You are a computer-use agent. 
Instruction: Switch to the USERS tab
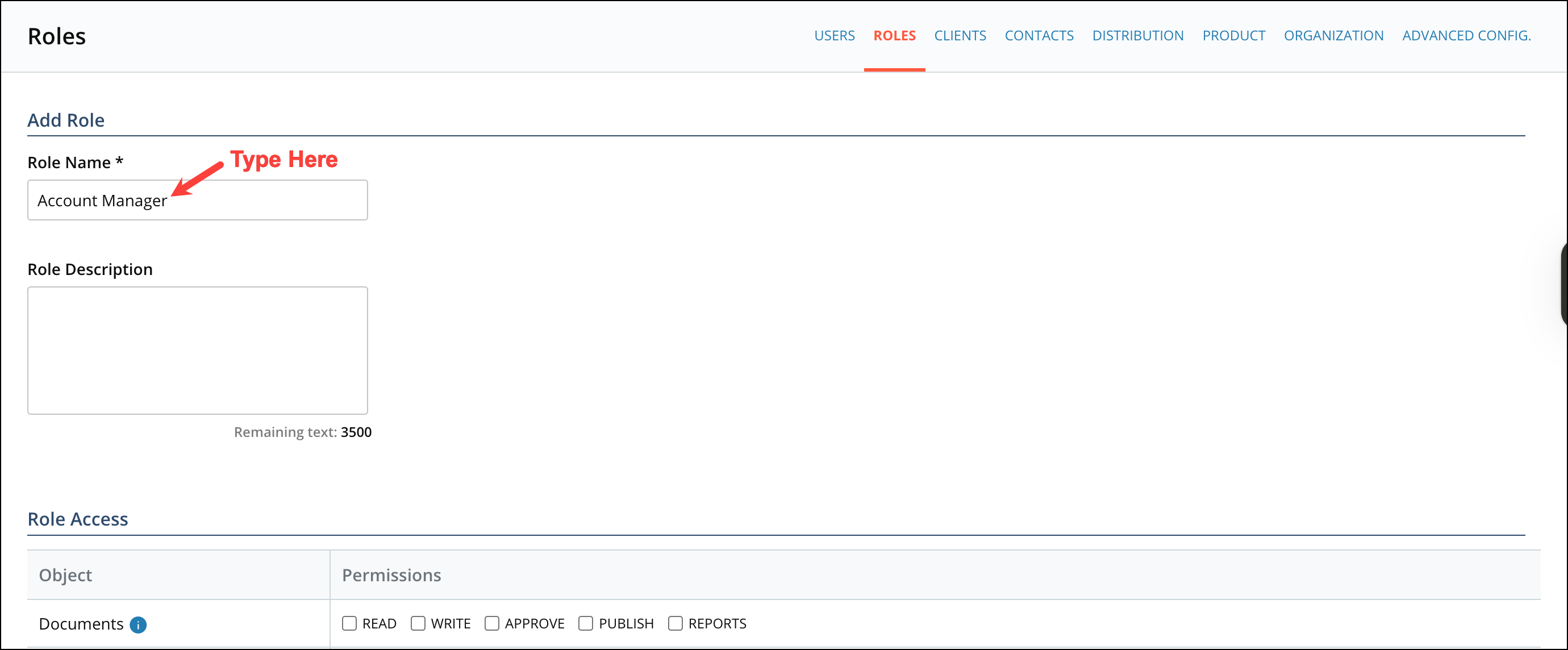835,35
